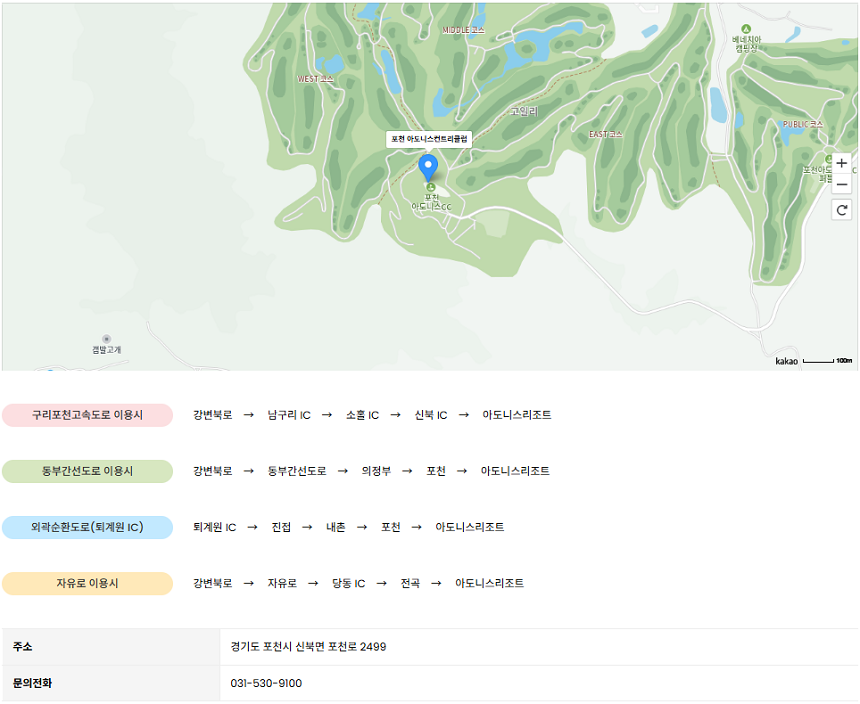Click the blue location pin marker

pyautogui.click(x=428, y=167)
